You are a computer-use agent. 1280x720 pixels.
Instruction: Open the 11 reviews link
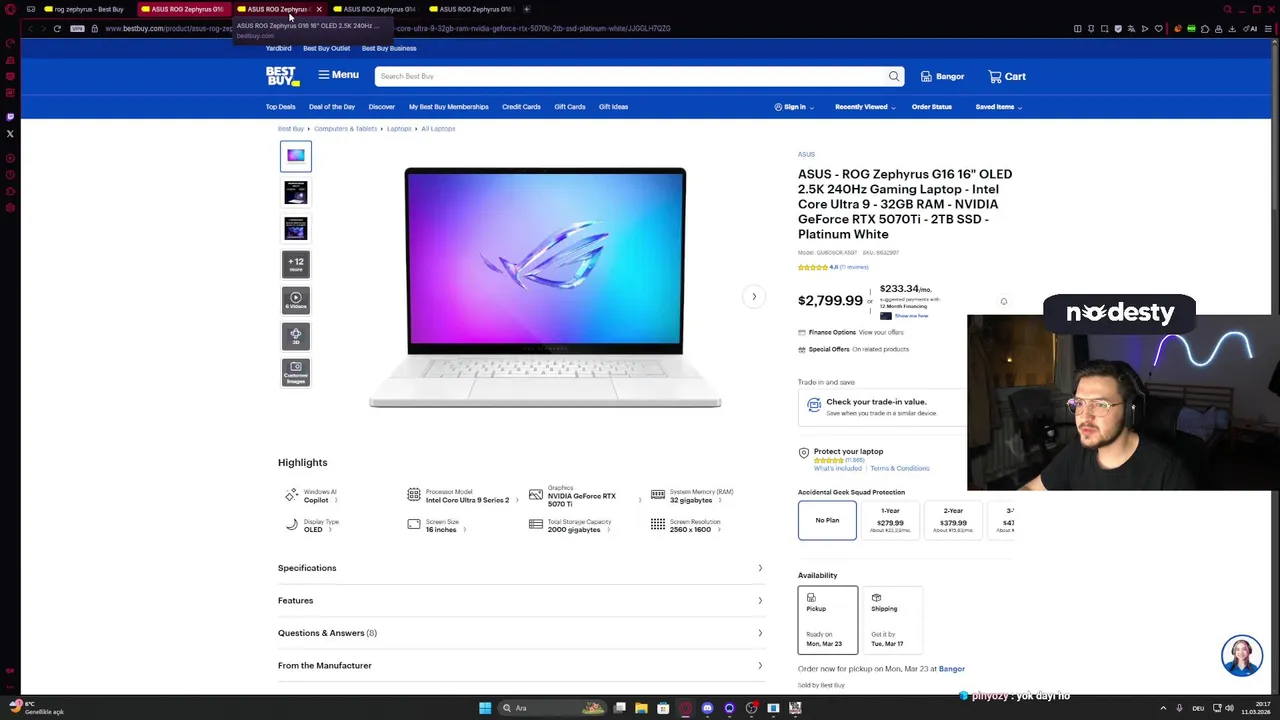(854, 267)
